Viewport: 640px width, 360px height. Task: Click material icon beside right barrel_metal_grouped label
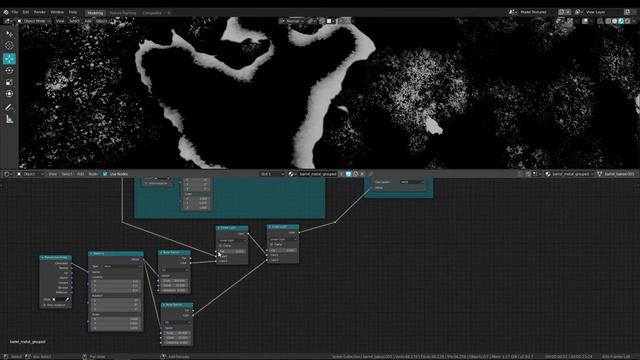(548, 174)
